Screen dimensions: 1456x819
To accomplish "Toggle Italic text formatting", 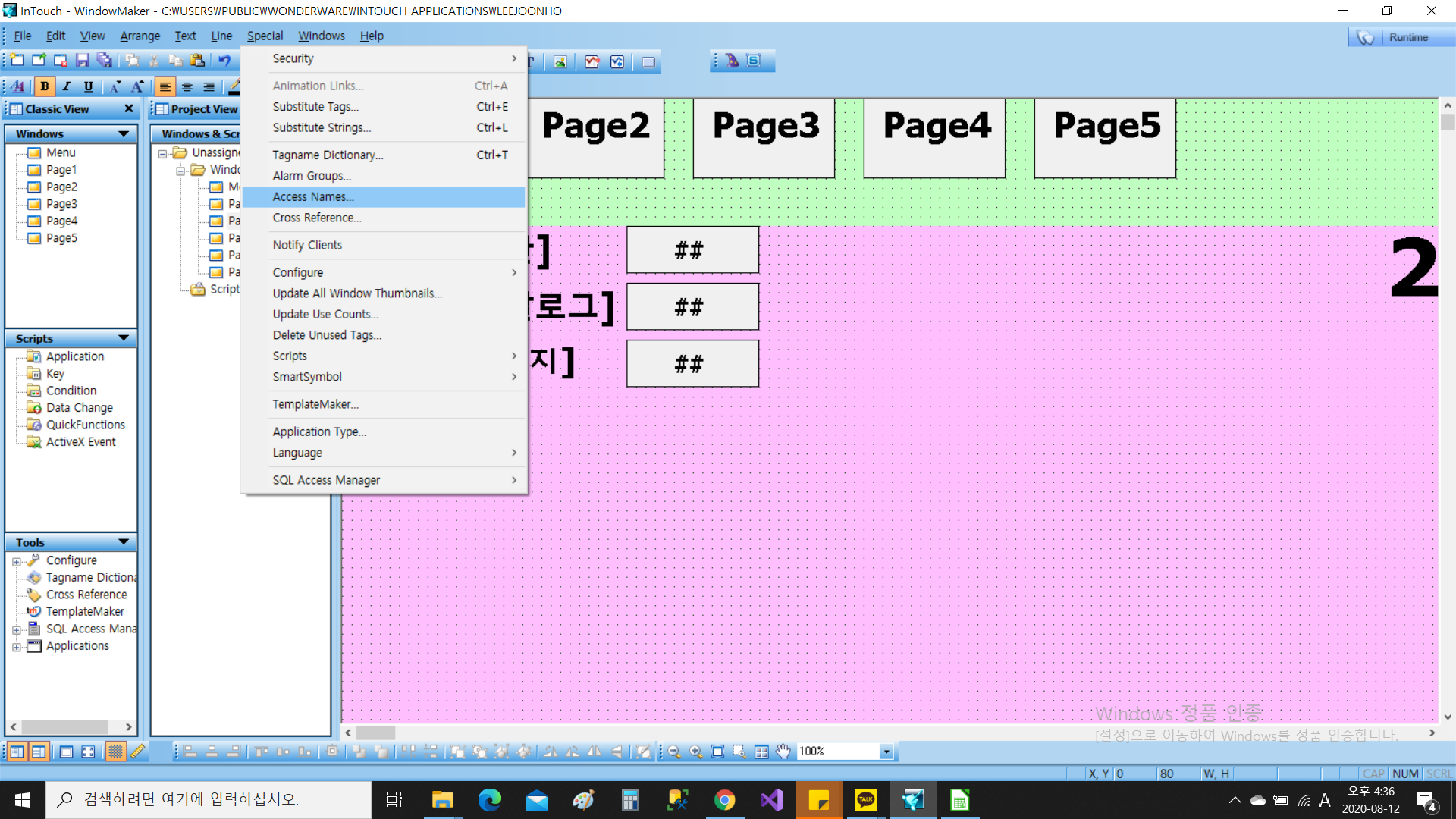I will coord(67,86).
